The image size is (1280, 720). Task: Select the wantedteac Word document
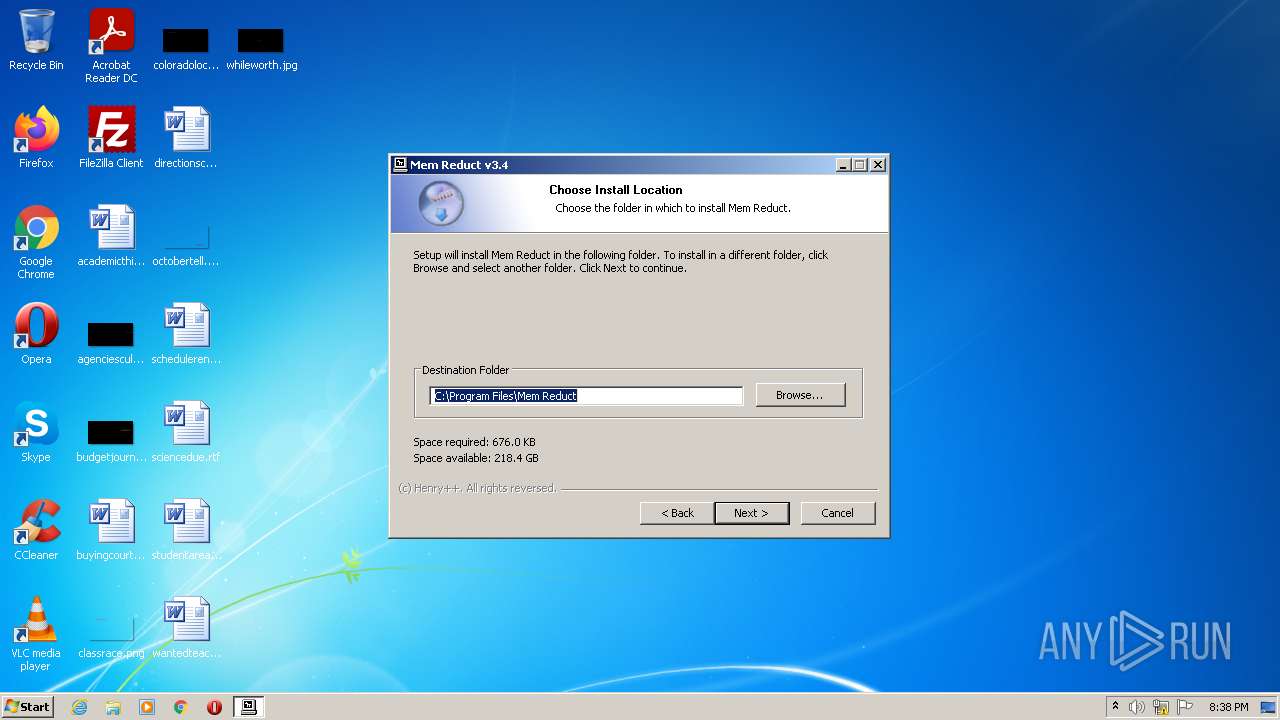click(186, 628)
